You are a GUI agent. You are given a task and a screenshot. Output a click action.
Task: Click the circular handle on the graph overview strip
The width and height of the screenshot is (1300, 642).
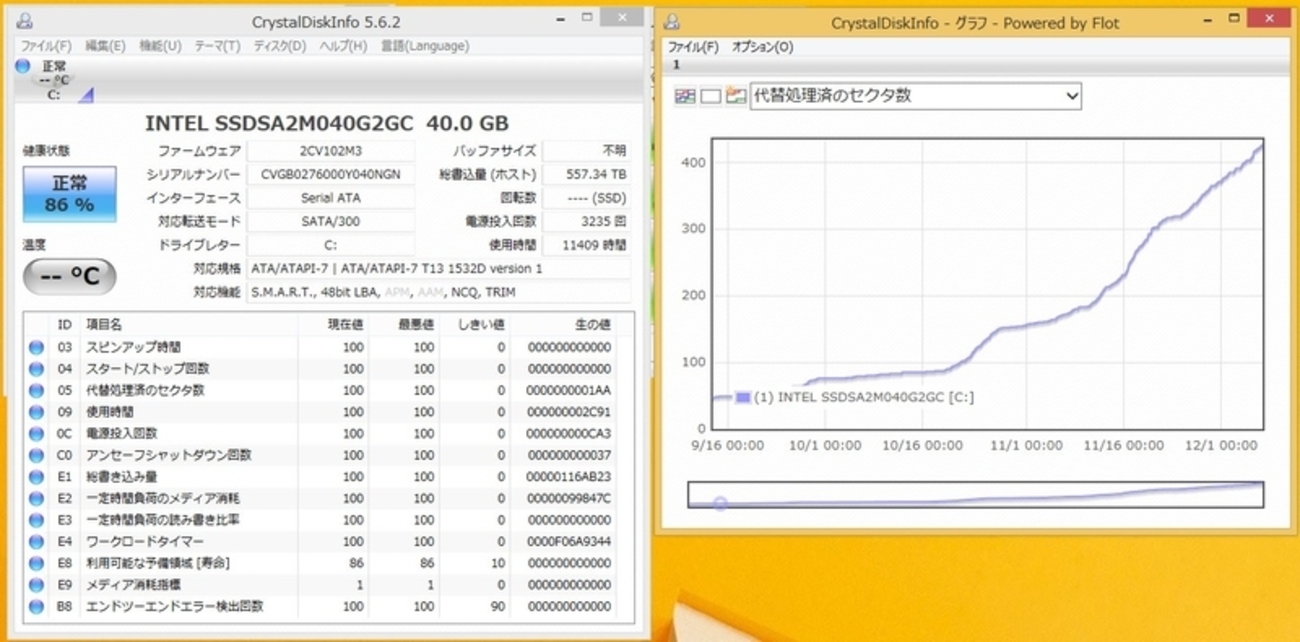720,503
